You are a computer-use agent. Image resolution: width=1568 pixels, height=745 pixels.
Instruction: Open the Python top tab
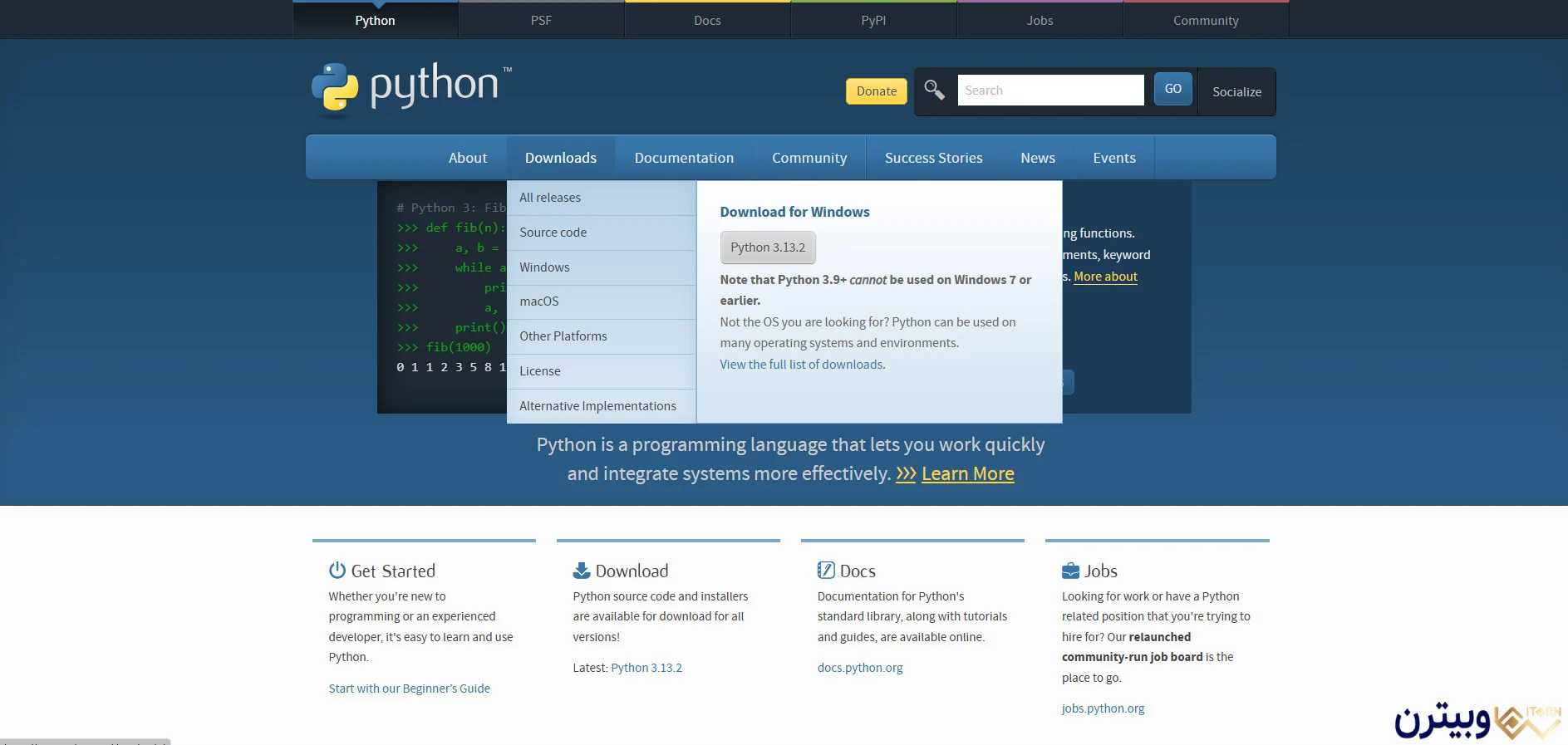click(x=376, y=20)
